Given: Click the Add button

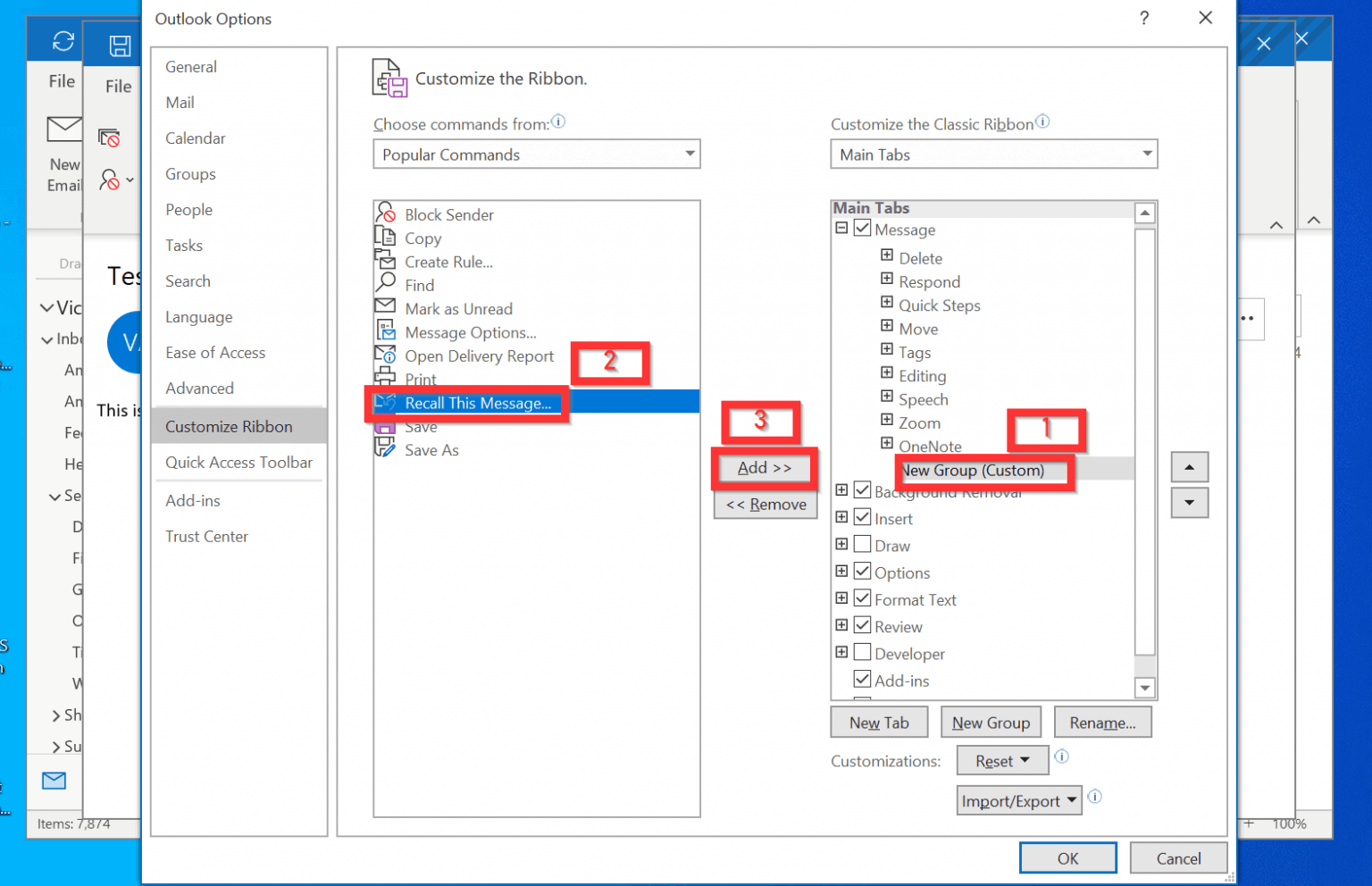Looking at the screenshot, I should (764, 467).
